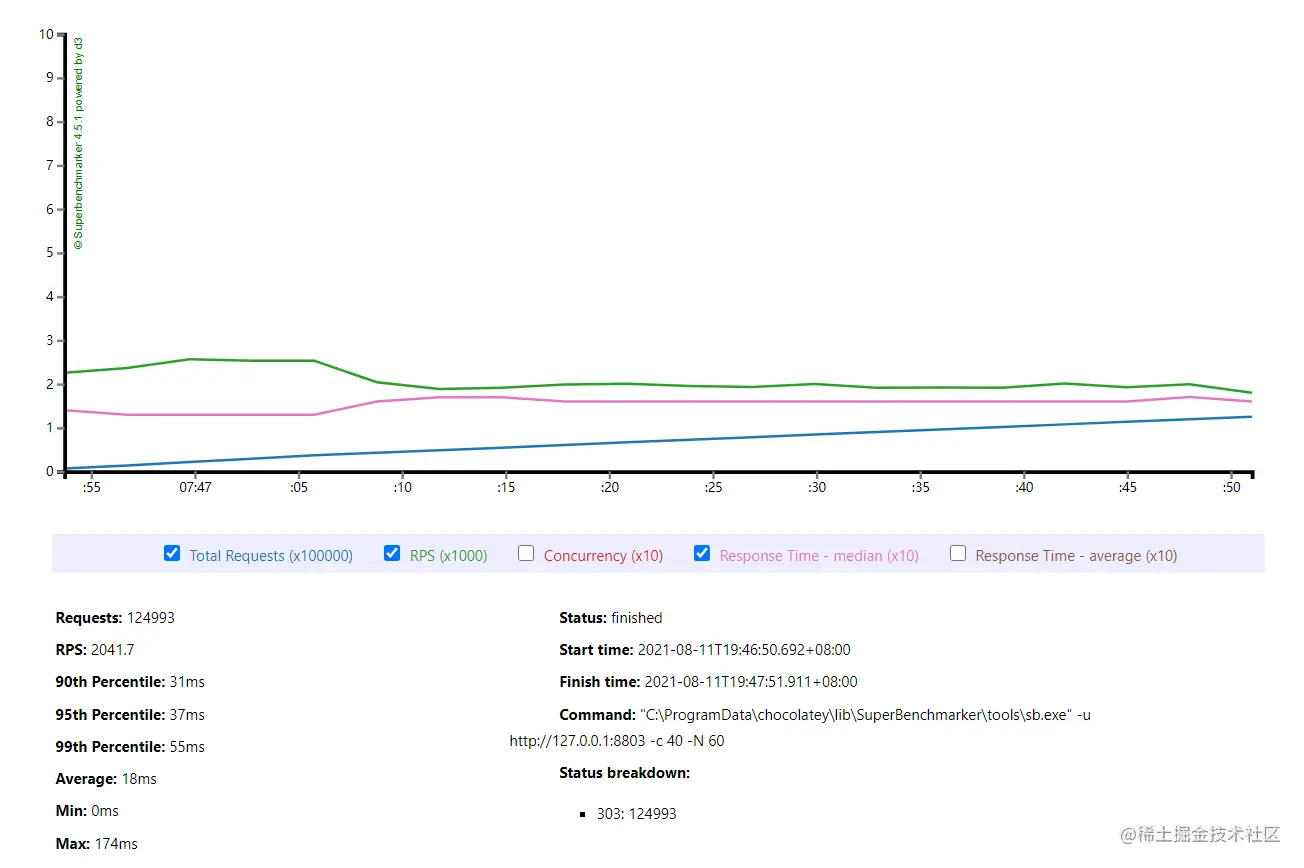Screen dimensions: 1304x868
Task: Click the '95th Percentile: 37ms' value
Action: click(130, 715)
